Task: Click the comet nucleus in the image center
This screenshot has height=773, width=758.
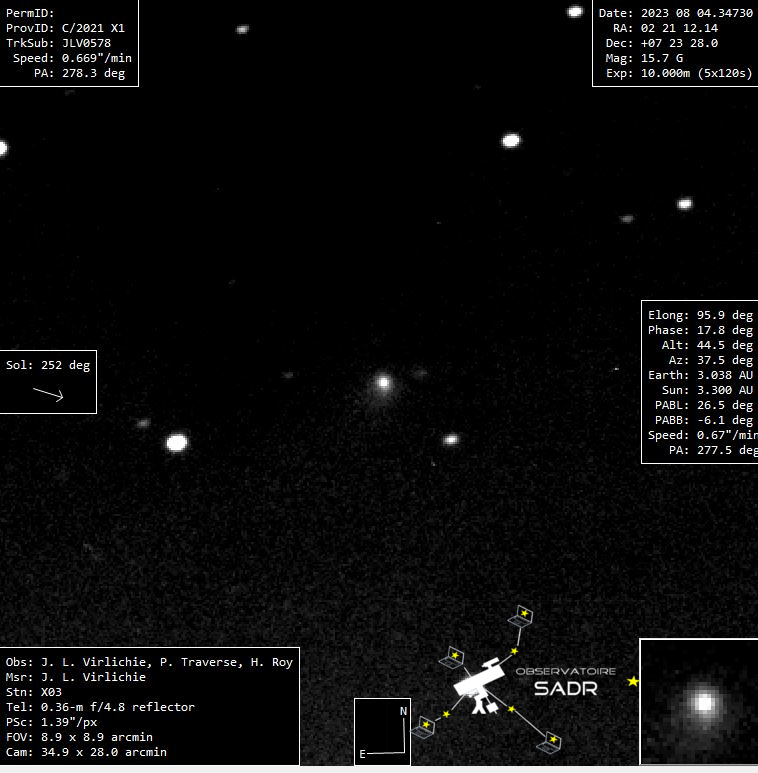Action: click(383, 383)
